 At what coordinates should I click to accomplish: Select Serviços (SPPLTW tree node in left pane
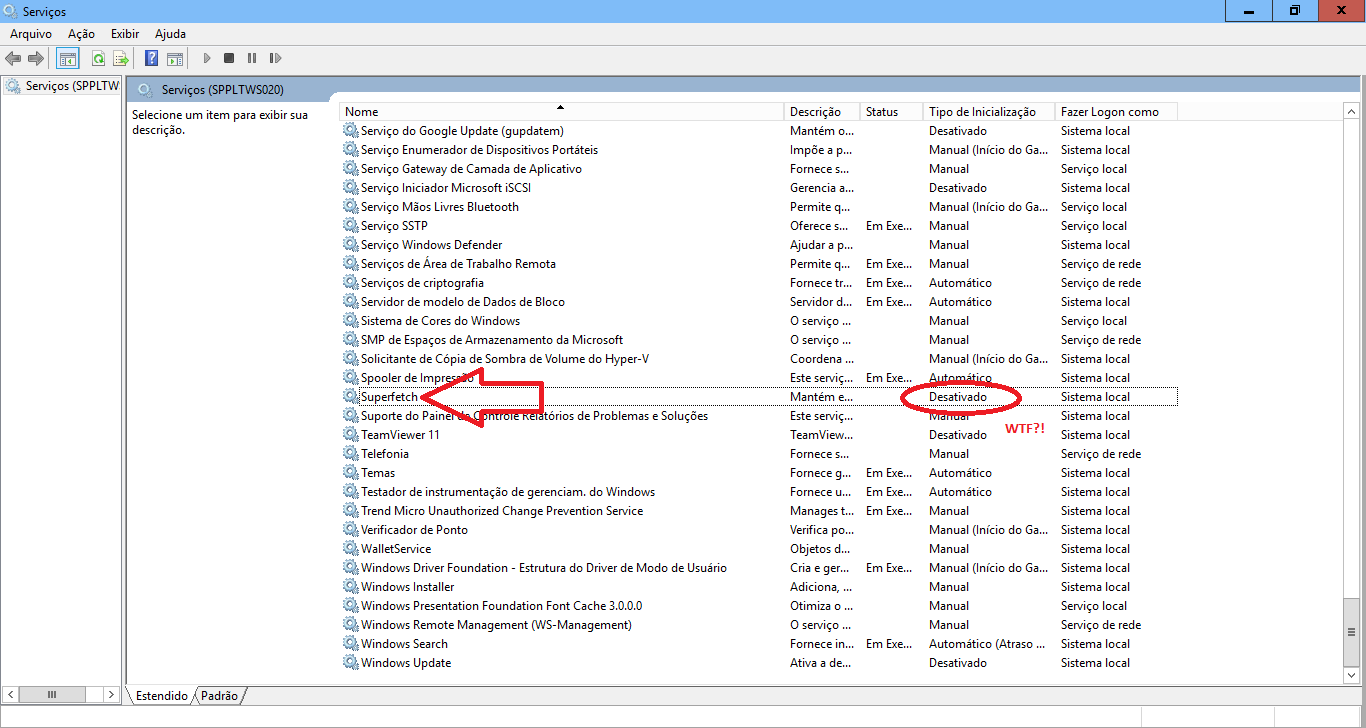[62, 86]
